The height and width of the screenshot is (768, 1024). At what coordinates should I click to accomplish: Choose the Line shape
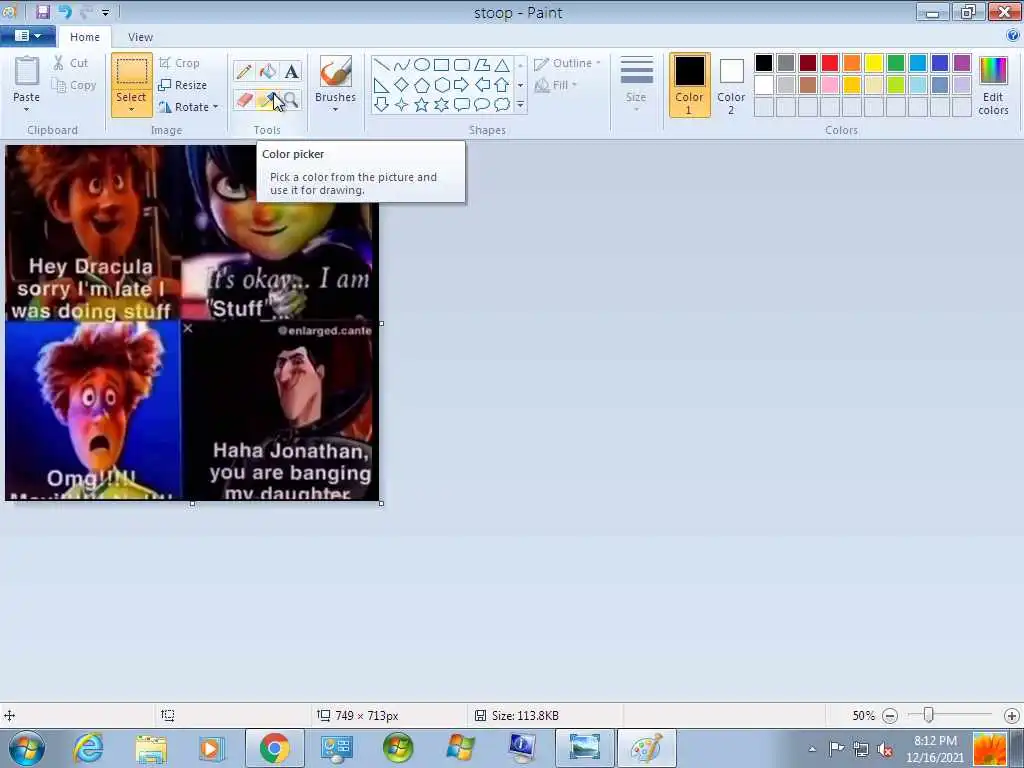(x=381, y=65)
